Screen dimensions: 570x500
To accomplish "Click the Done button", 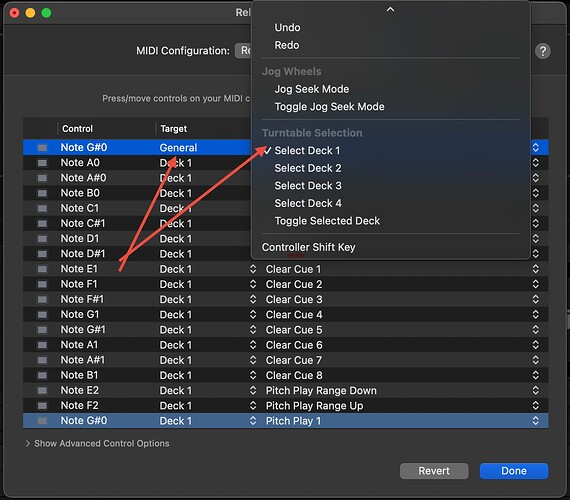I will [514, 471].
